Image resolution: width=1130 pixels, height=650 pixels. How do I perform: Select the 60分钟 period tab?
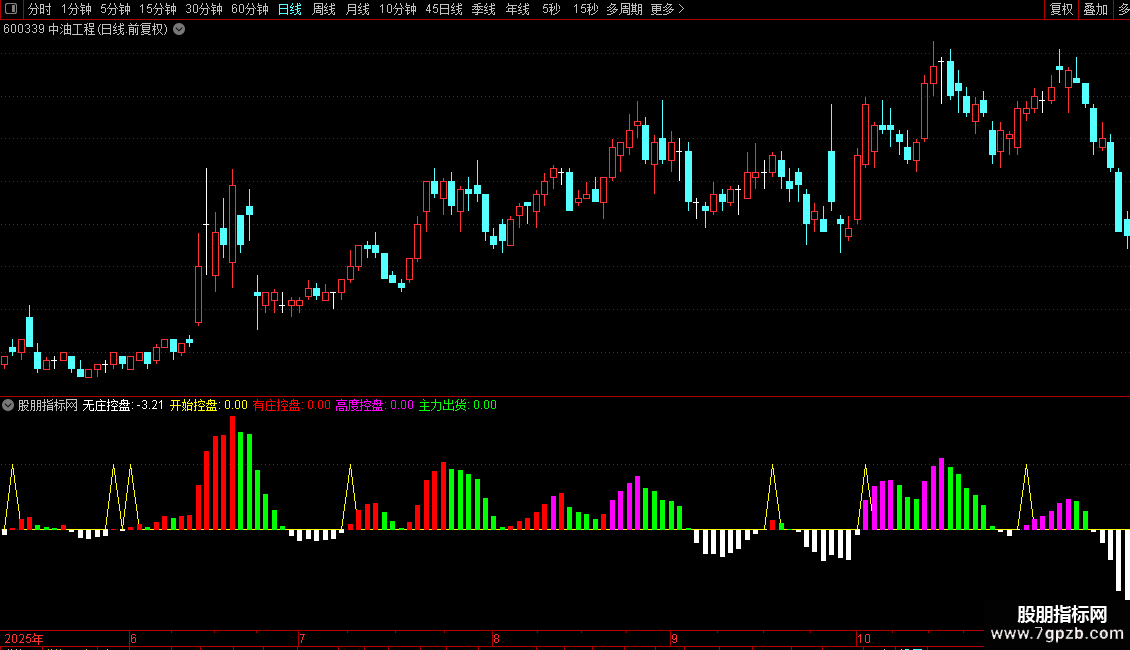(249, 9)
